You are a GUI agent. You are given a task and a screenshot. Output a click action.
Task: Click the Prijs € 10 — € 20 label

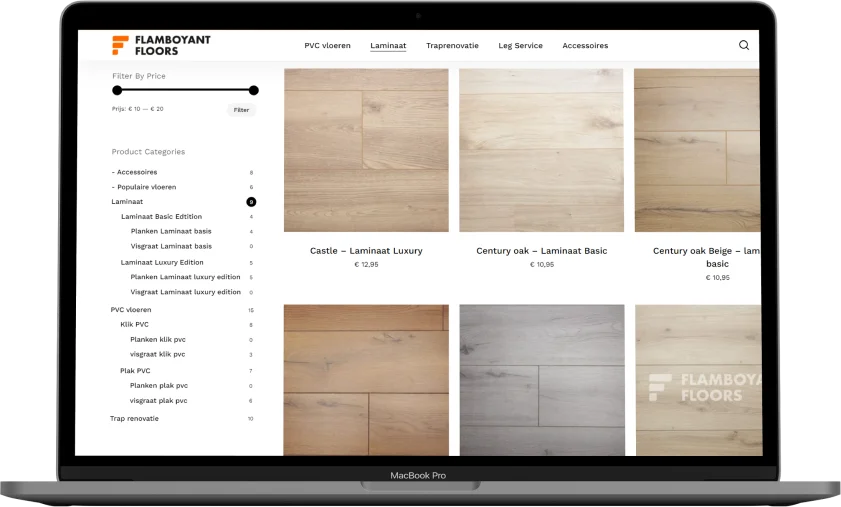pyautogui.click(x=137, y=109)
